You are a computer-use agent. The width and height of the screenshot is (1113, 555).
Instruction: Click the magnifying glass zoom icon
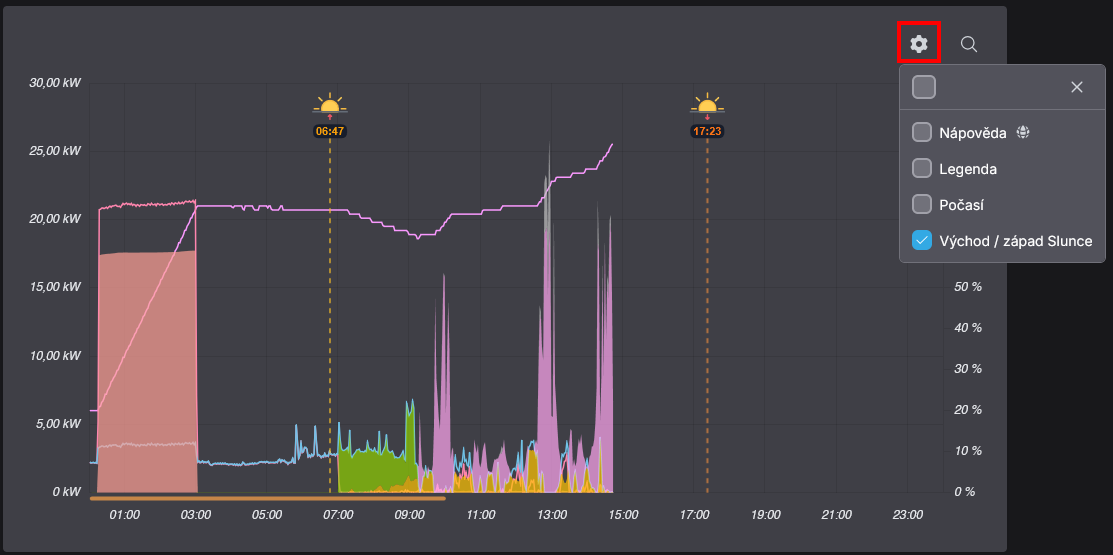tap(968, 44)
